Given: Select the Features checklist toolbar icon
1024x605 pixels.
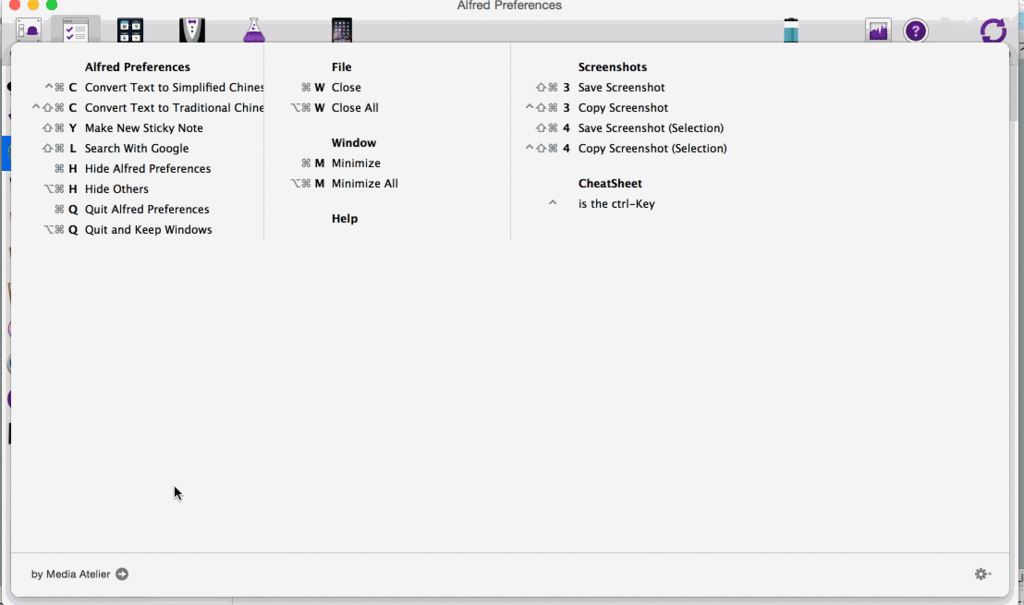Looking at the screenshot, I should (76, 30).
